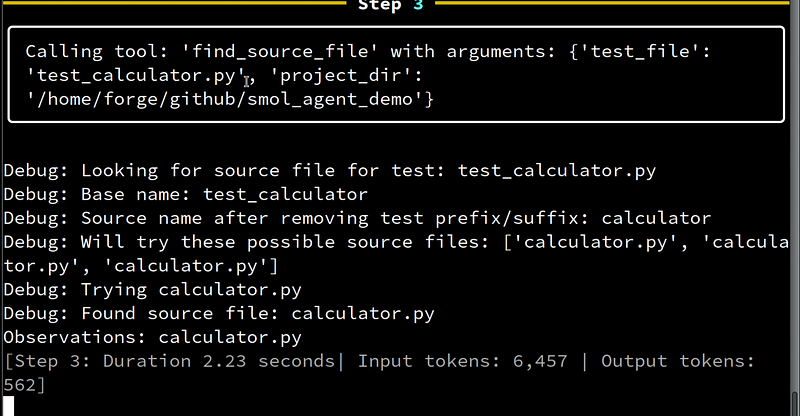Click the 'Found source file: calculator.py' line

pyautogui.click(x=219, y=313)
